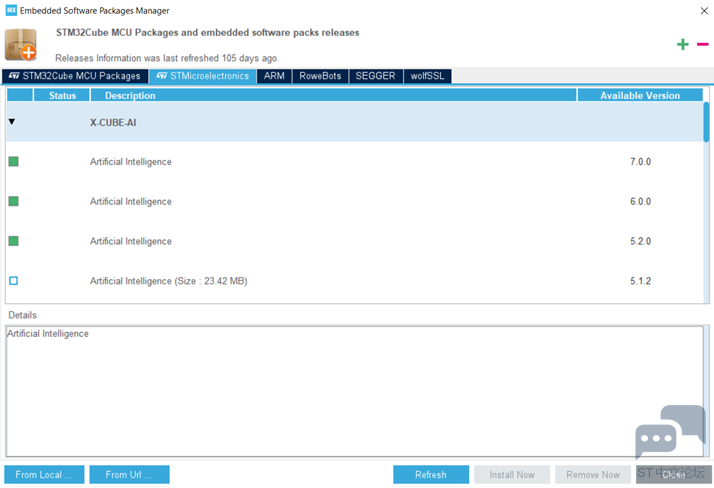Click the Install Now button
The image size is (714, 488).
[512, 474]
